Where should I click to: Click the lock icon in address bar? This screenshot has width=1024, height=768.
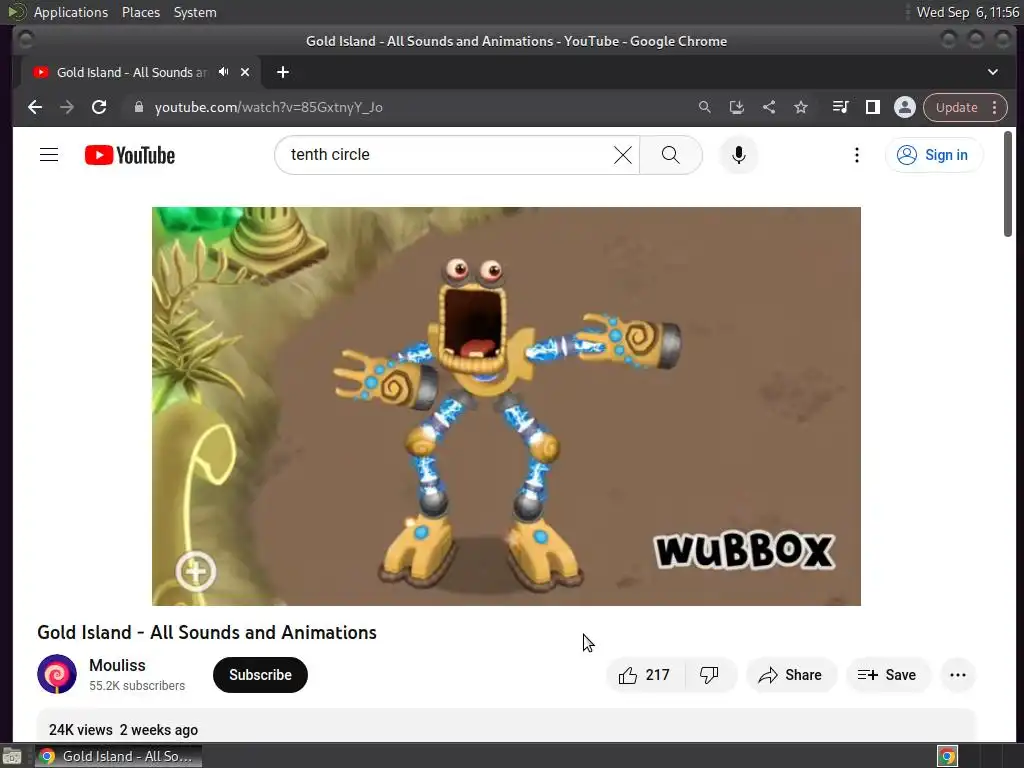pyautogui.click(x=138, y=107)
